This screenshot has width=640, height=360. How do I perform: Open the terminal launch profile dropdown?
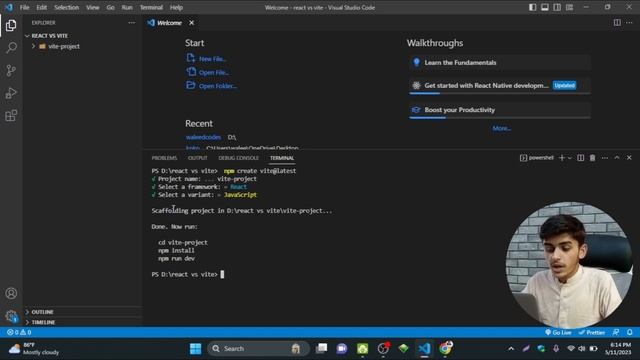(x=570, y=158)
